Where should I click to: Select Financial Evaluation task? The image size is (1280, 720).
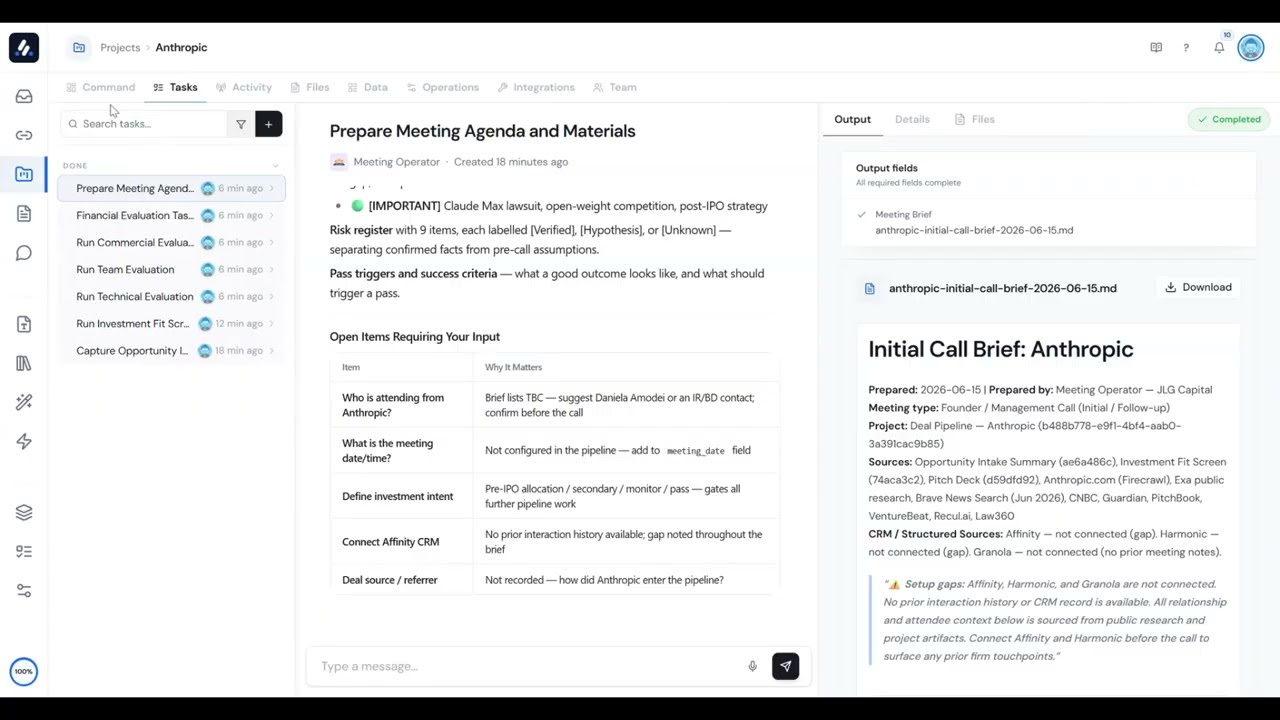pyautogui.click(x=171, y=215)
